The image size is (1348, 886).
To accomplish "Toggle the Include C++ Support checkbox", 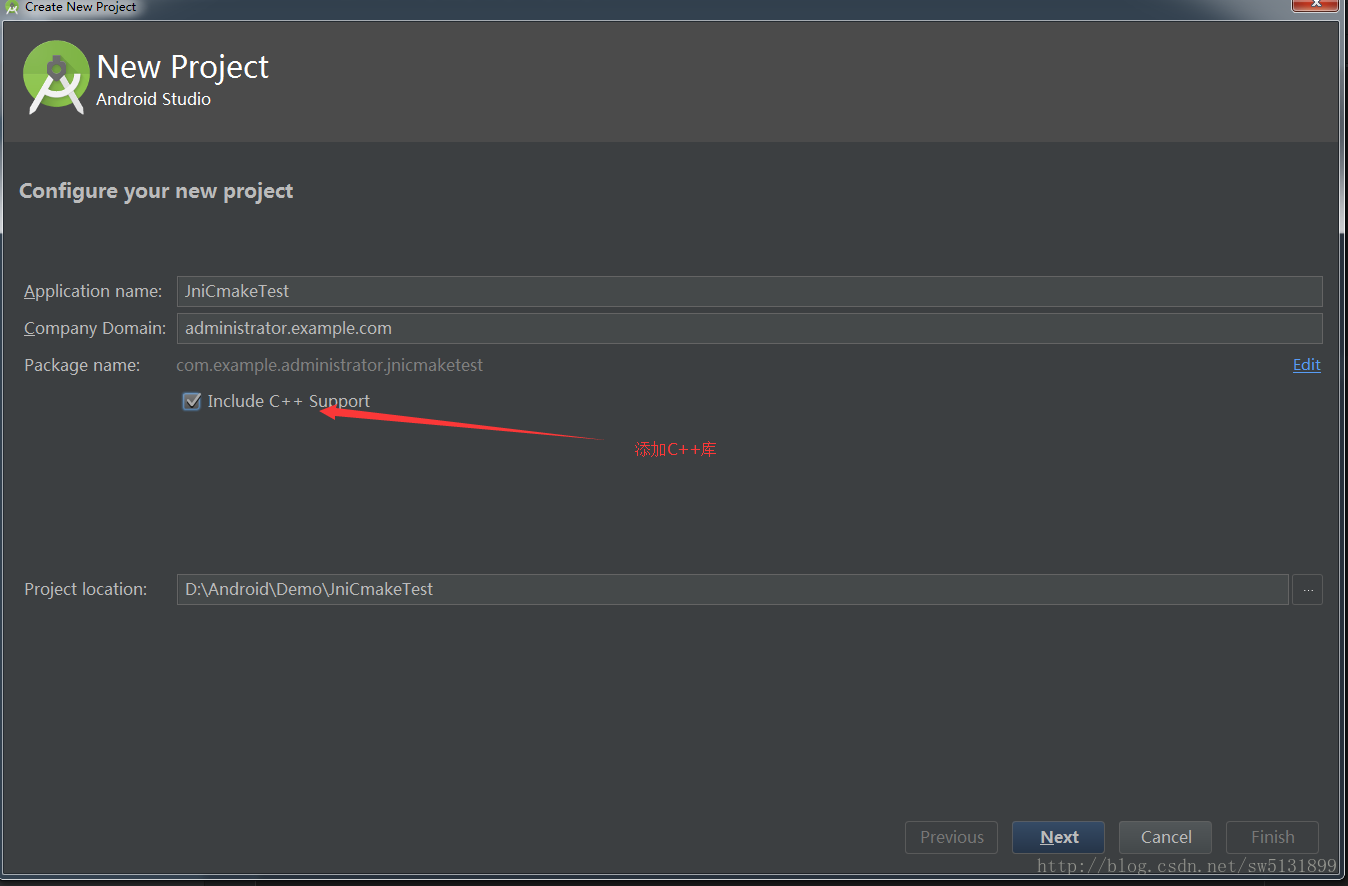I will (192, 401).
